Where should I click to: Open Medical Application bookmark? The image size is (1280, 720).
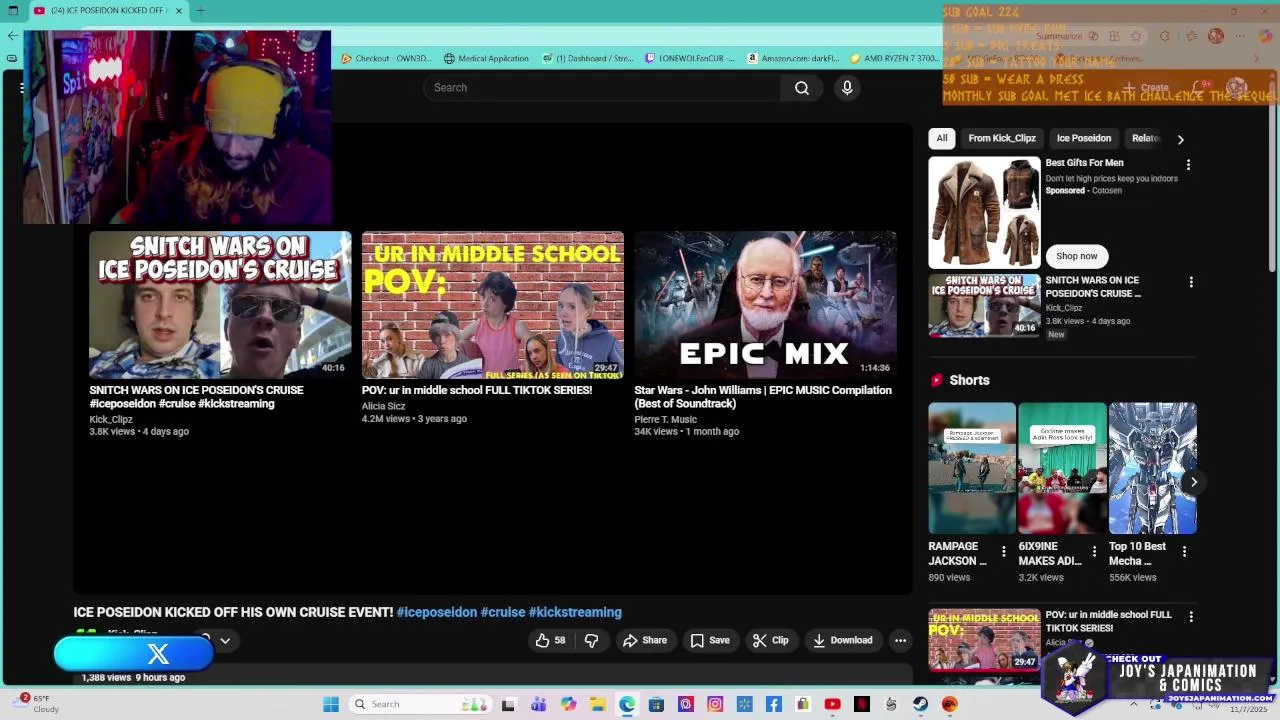coord(486,58)
